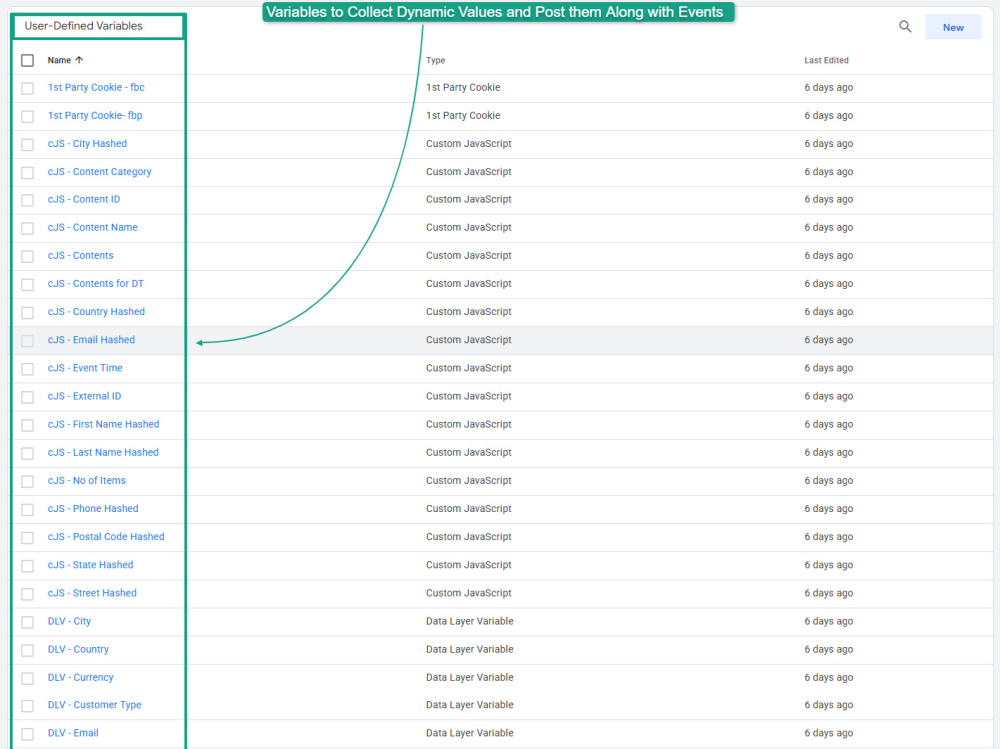Check the DLV - Country checkbox
The image size is (1000, 749).
coord(27,649)
